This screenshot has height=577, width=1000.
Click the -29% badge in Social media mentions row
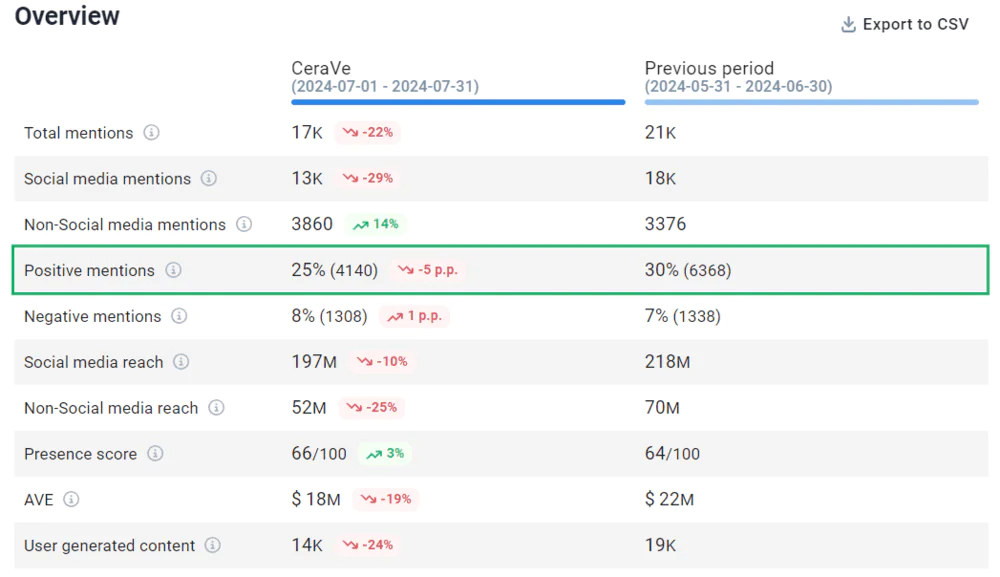click(x=367, y=179)
